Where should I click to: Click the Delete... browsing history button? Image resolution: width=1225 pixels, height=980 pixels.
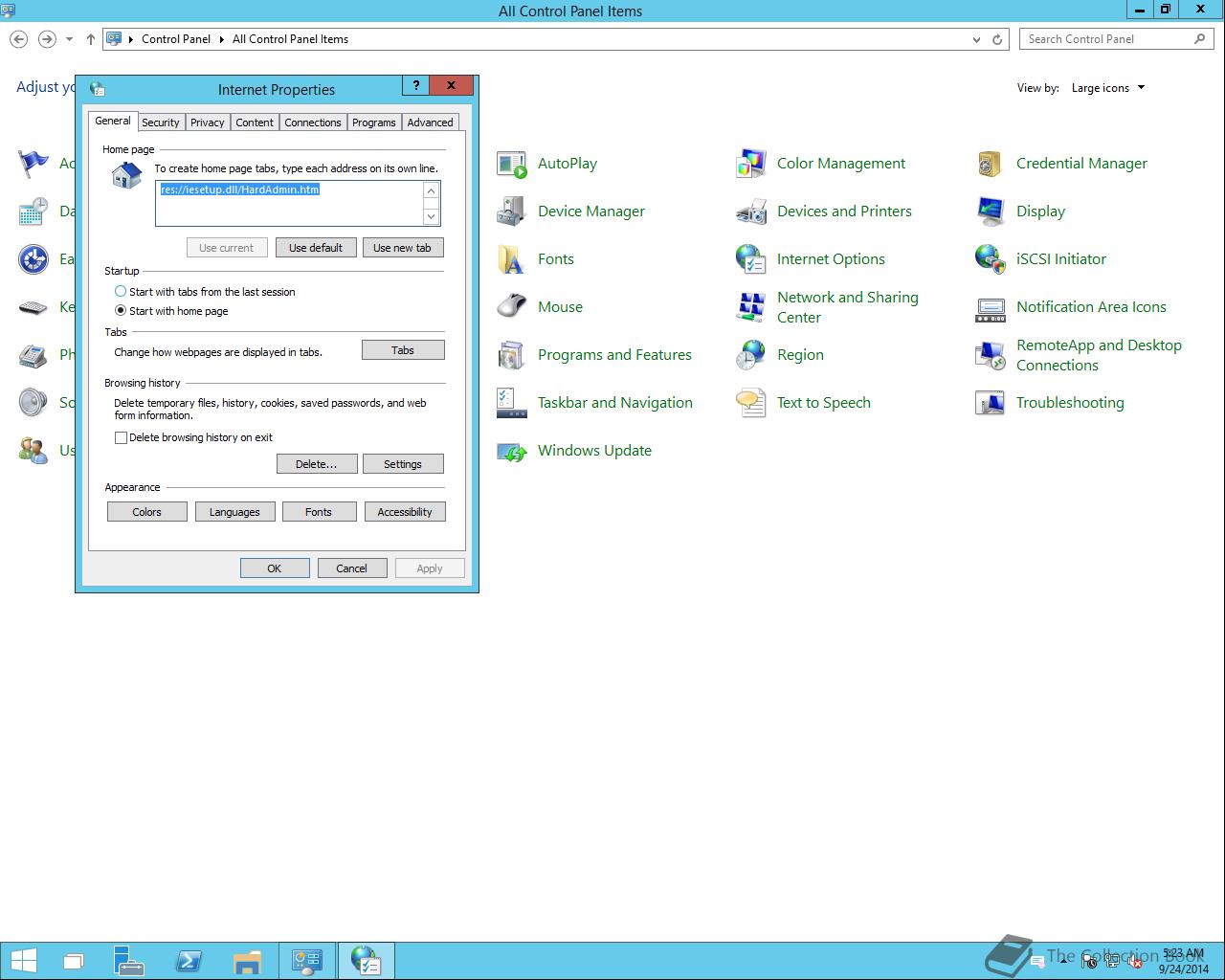317,464
